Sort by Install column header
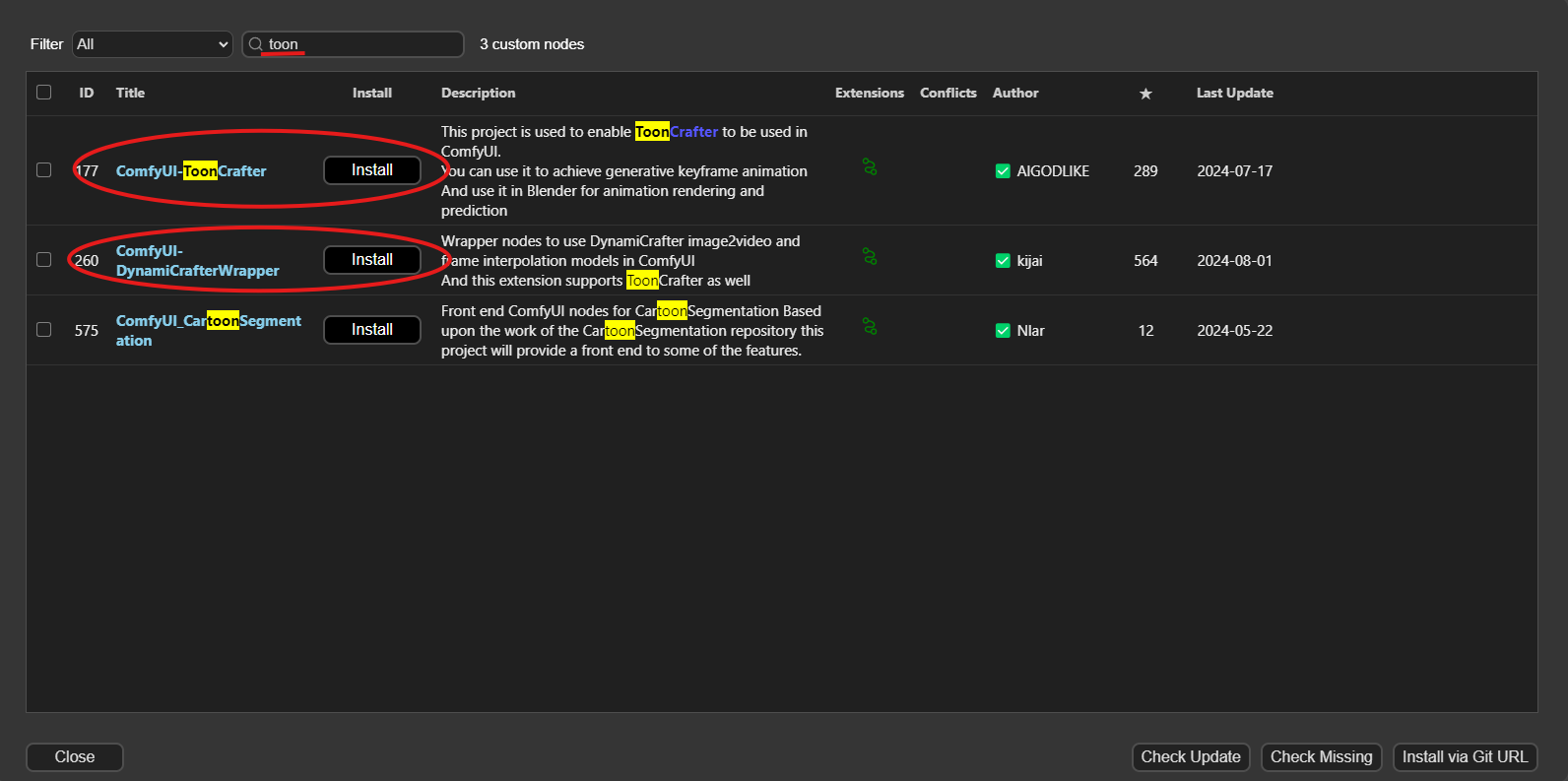 [x=372, y=93]
